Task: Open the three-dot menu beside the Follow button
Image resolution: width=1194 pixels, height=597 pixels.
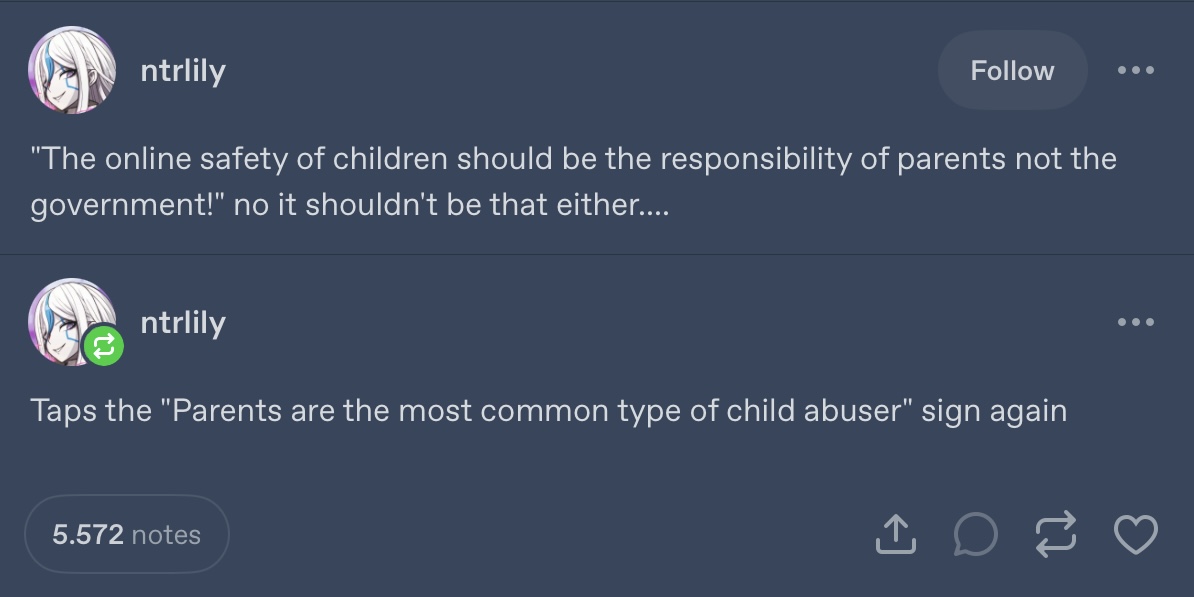Action: 1135,70
